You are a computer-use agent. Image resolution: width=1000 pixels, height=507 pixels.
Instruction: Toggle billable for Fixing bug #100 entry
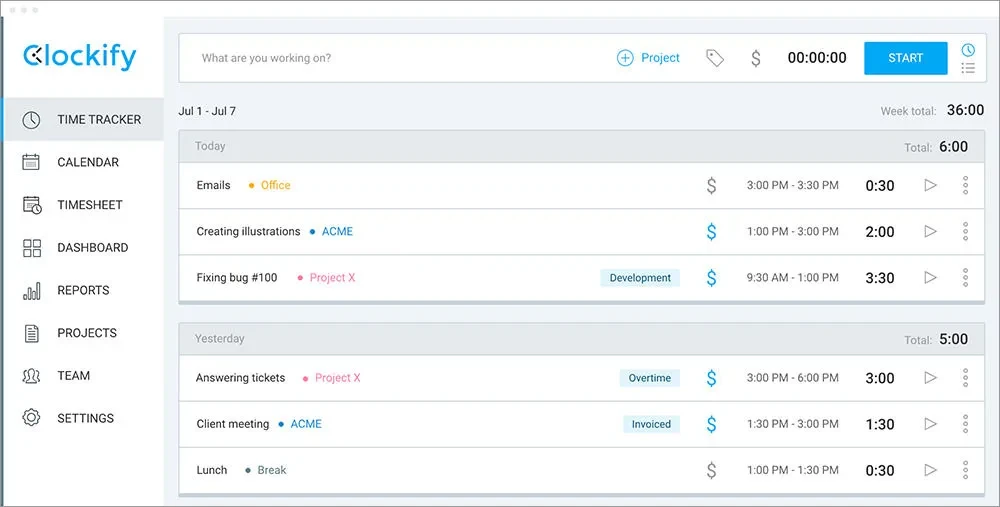(x=711, y=278)
